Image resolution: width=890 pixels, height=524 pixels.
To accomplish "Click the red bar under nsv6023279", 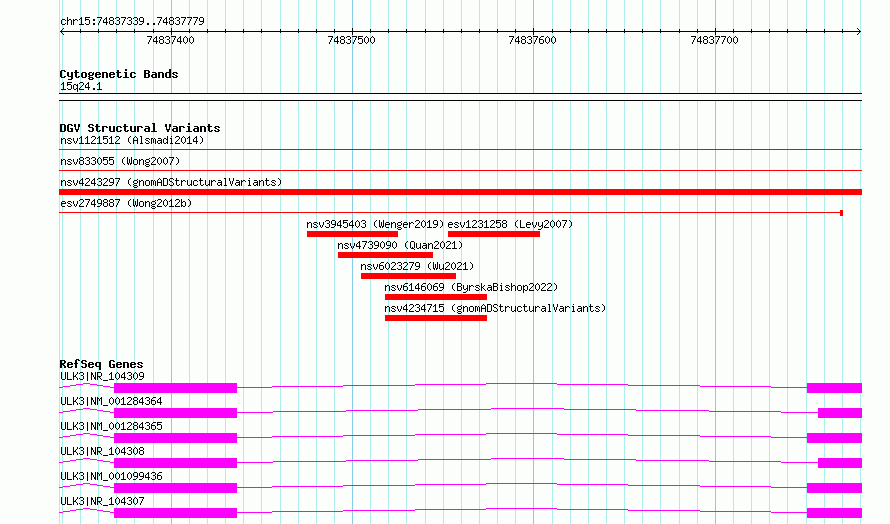I will point(408,276).
